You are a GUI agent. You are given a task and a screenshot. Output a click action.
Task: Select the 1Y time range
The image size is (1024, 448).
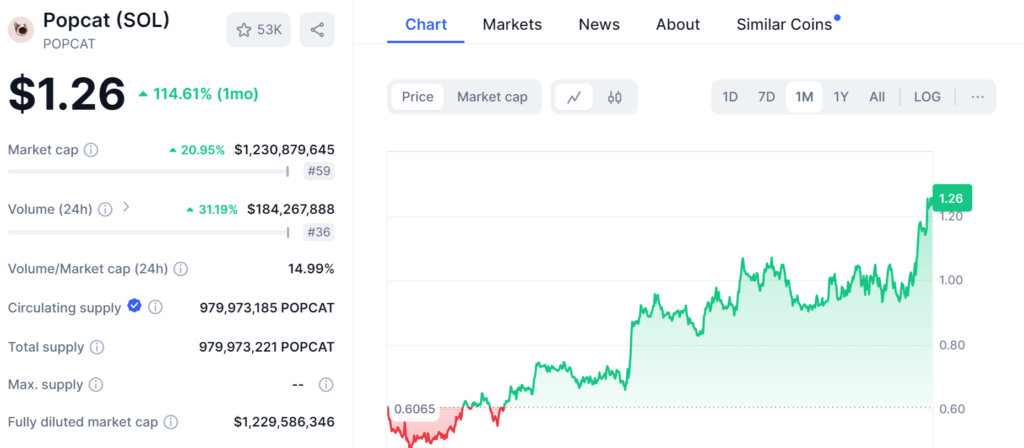(841, 97)
